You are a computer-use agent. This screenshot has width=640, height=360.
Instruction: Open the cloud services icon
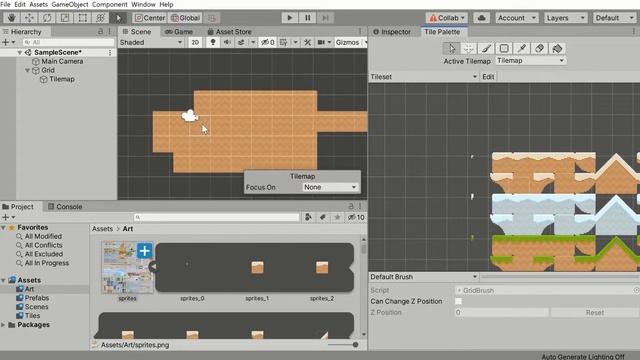click(482, 18)
